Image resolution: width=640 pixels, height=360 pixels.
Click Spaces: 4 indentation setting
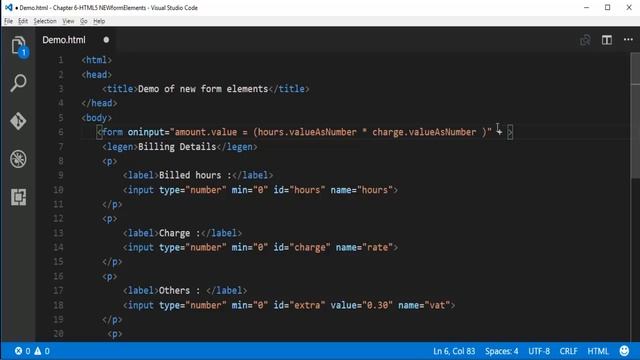point(502,351)
